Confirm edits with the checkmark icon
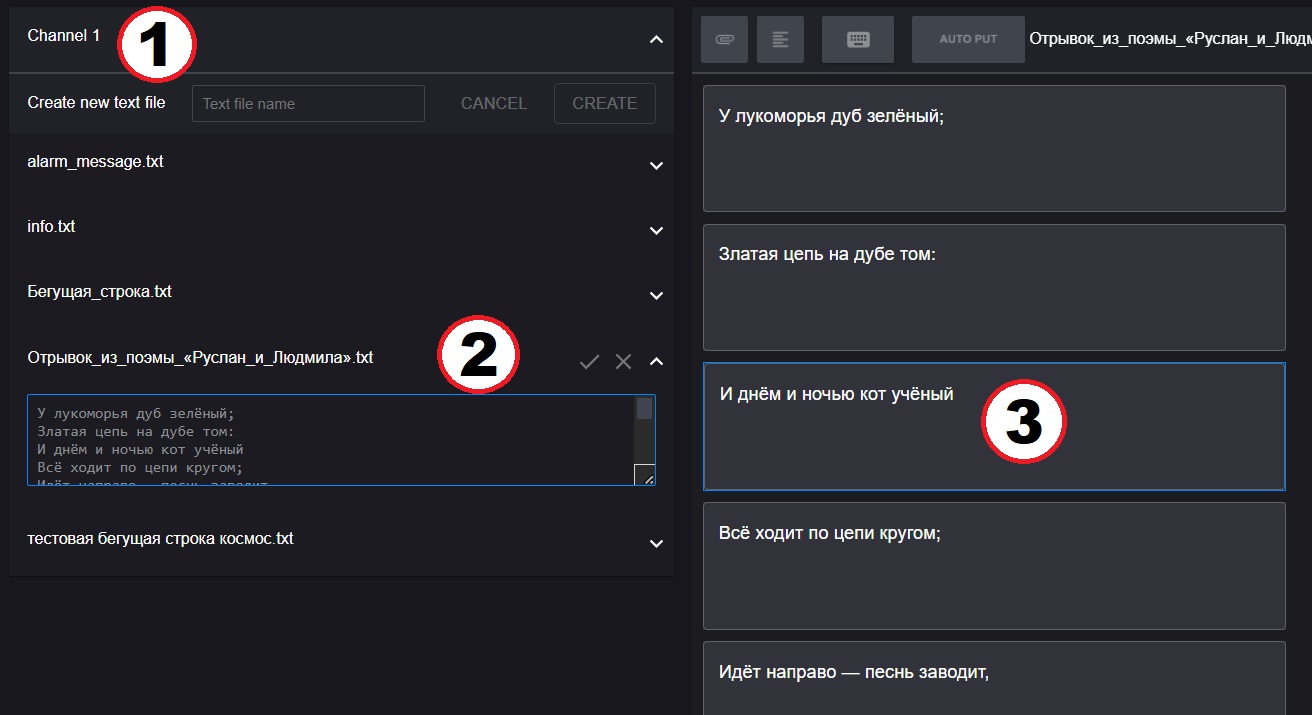 click(589, 362)
